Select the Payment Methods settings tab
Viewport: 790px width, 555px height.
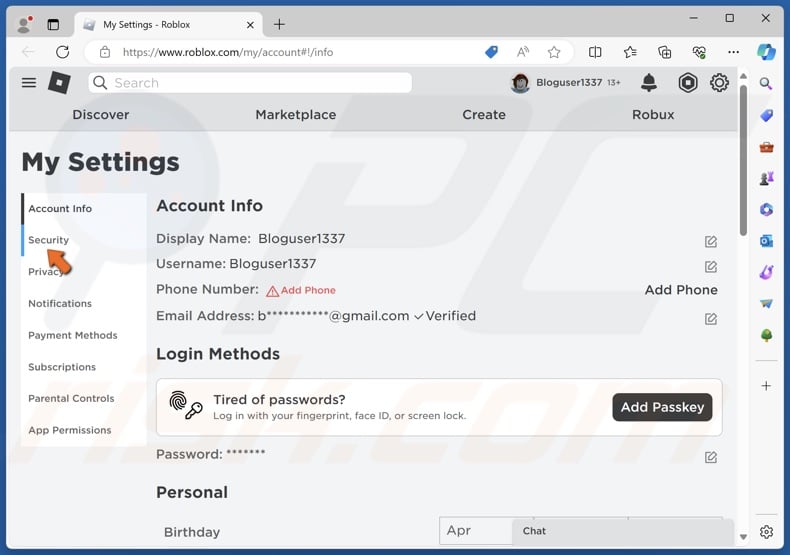click(x=84, y=335)
